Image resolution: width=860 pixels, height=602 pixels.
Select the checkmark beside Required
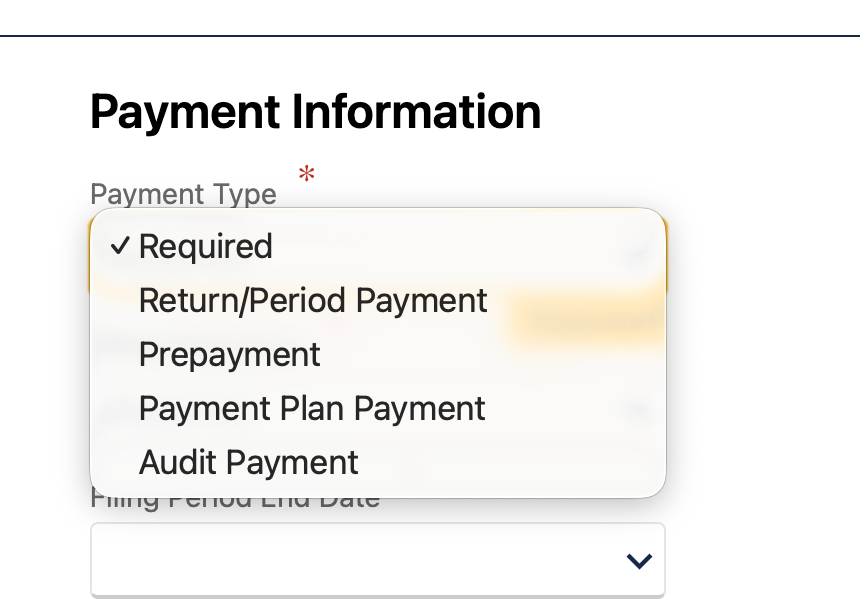tap(119, 246)
